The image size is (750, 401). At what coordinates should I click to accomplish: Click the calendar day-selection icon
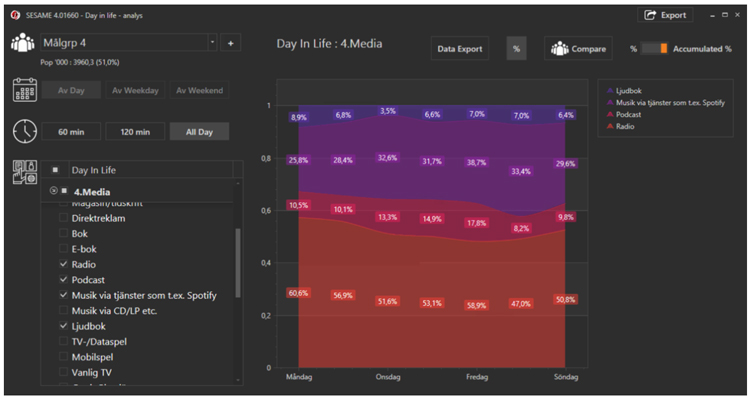[x=24, y=90]
